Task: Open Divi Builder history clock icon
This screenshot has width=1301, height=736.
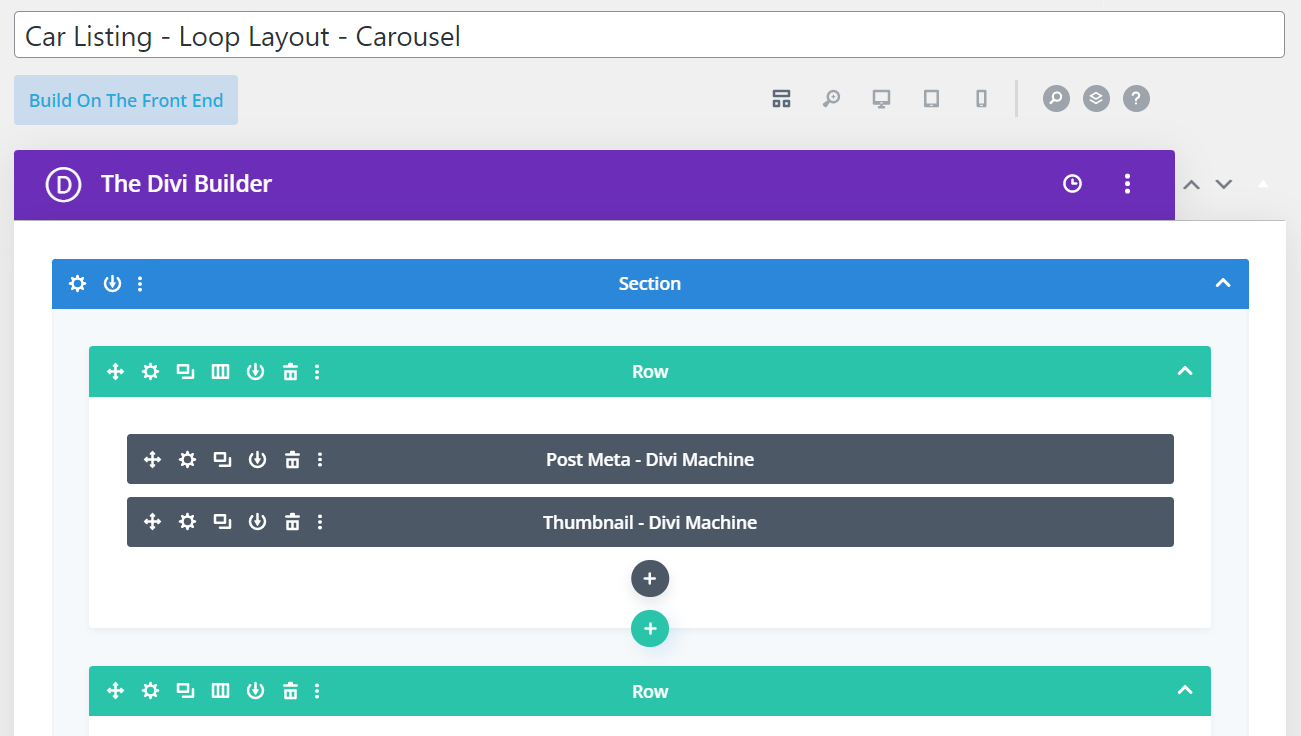Action: (x=1072, y=184)
